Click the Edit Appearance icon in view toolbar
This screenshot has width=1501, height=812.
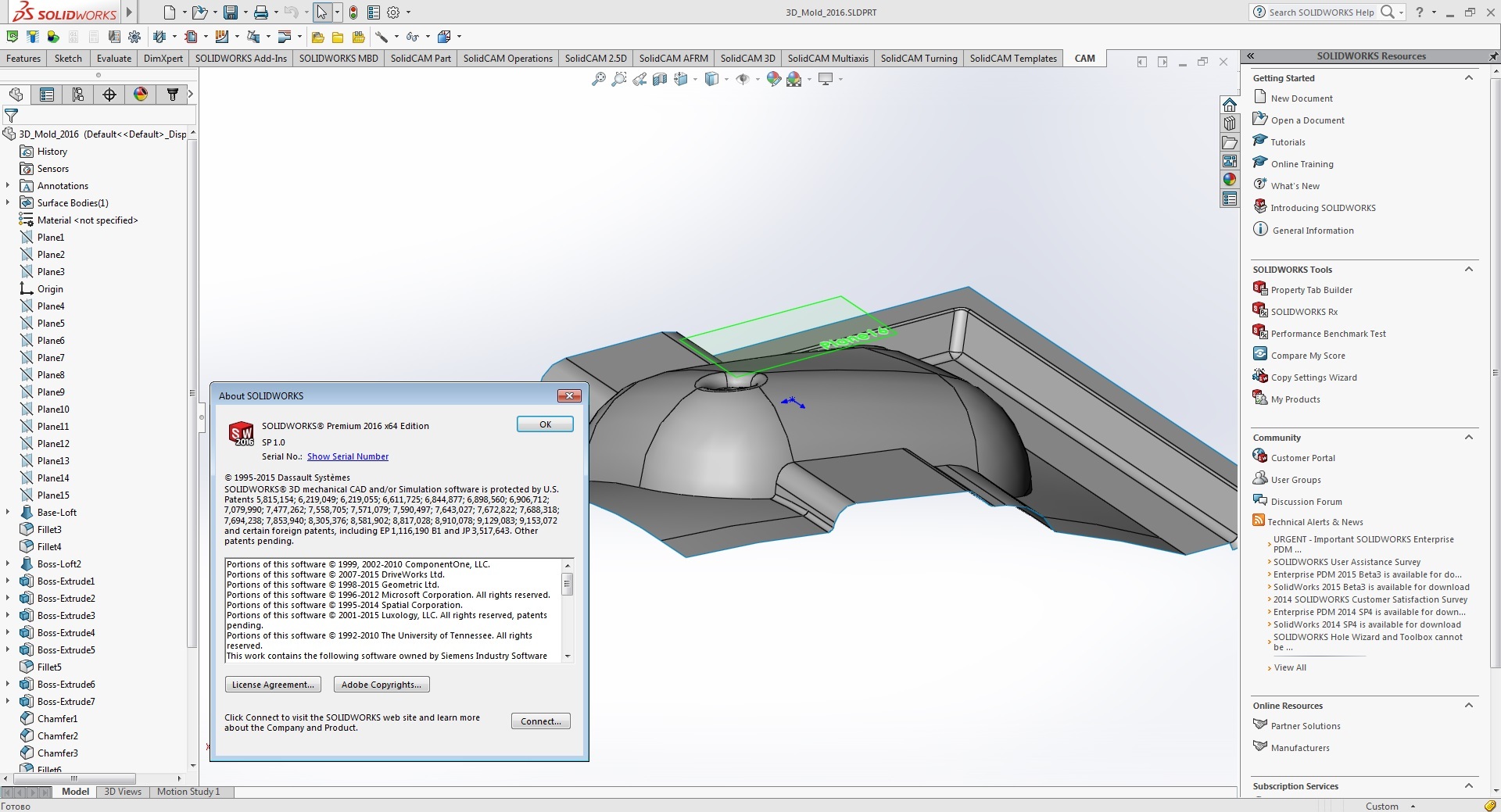coord(774,79)
